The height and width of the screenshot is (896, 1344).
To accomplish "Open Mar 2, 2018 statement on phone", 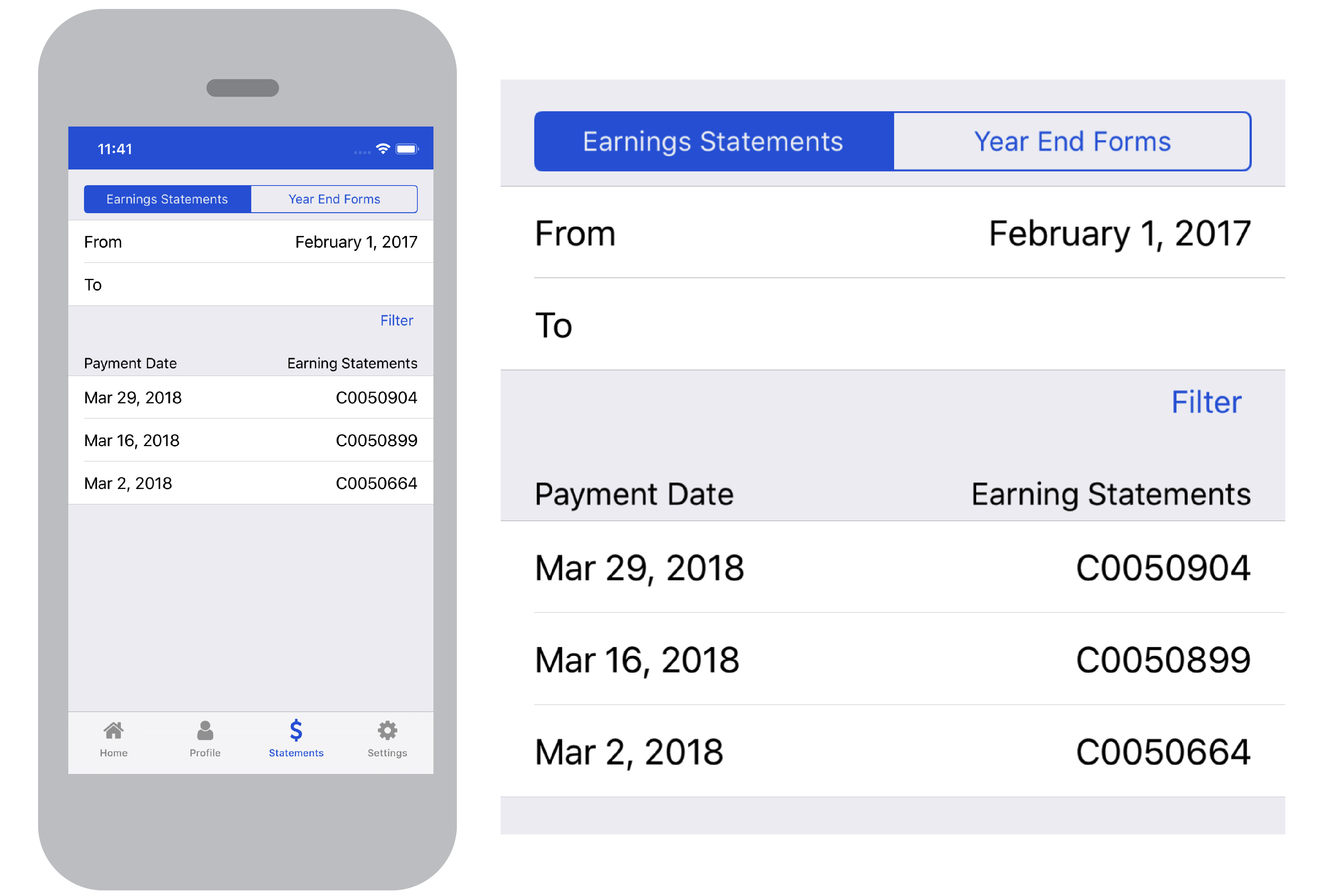I will 251,483.
